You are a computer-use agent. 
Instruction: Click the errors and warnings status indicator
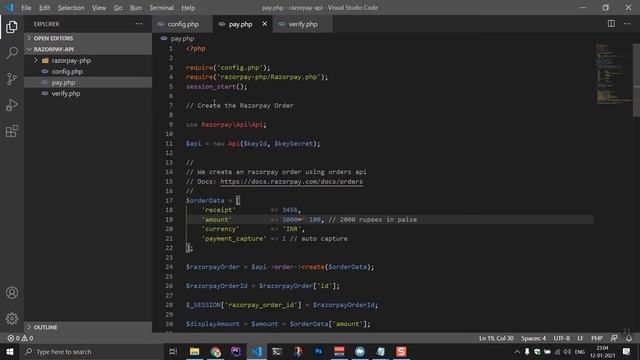(20, 338)
